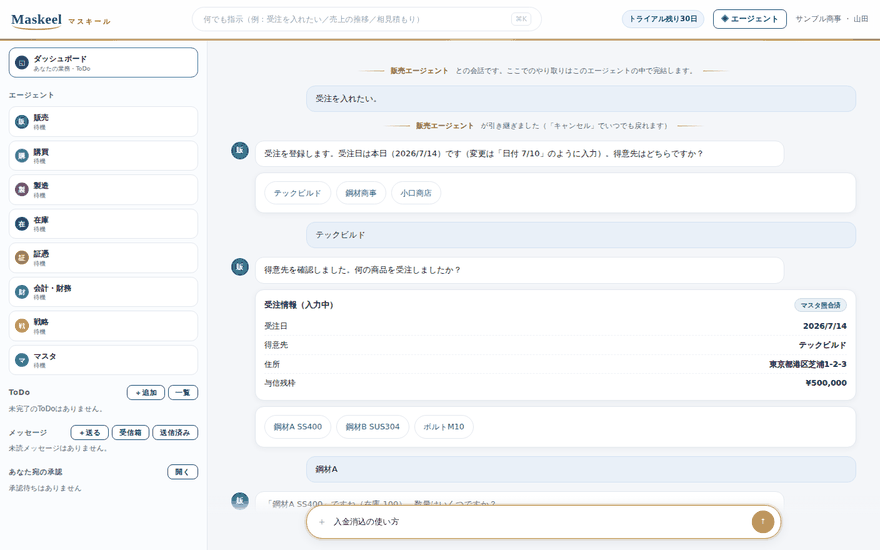Click the 製造 agent icon
880x550 pixels.
tap(21, 190)
